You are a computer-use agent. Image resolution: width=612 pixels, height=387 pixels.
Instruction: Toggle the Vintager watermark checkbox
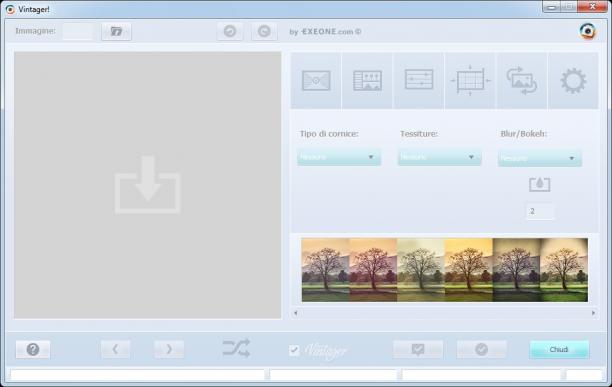294,350
